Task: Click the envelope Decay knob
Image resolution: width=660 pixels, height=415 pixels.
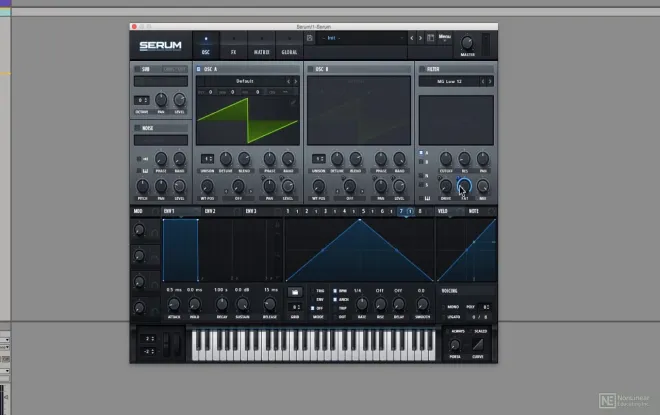Action: [x=221, y=304]
